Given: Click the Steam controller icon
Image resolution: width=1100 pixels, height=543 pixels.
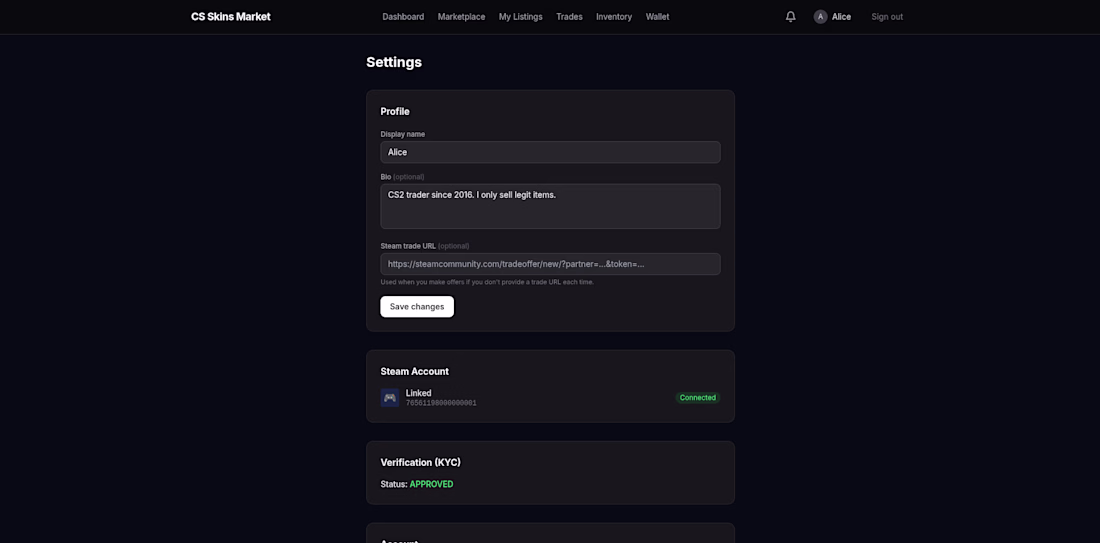Looking at the screenshot, I should tap(390, 398).
